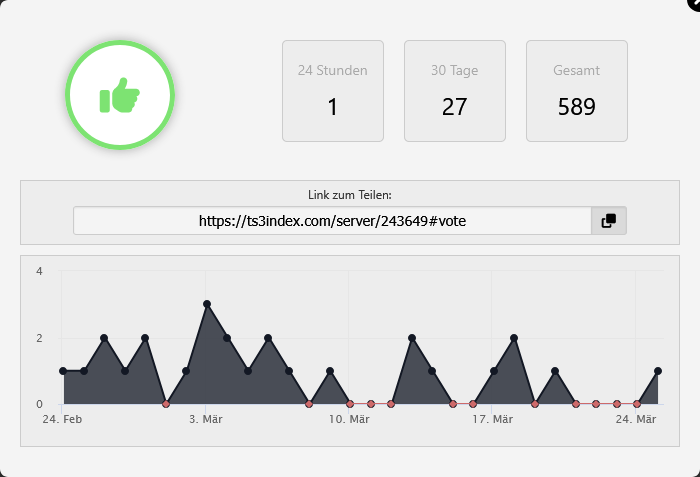Select the Gesamt votes card
Viewport: 700px width, 477px height.
tap(577, 91)
